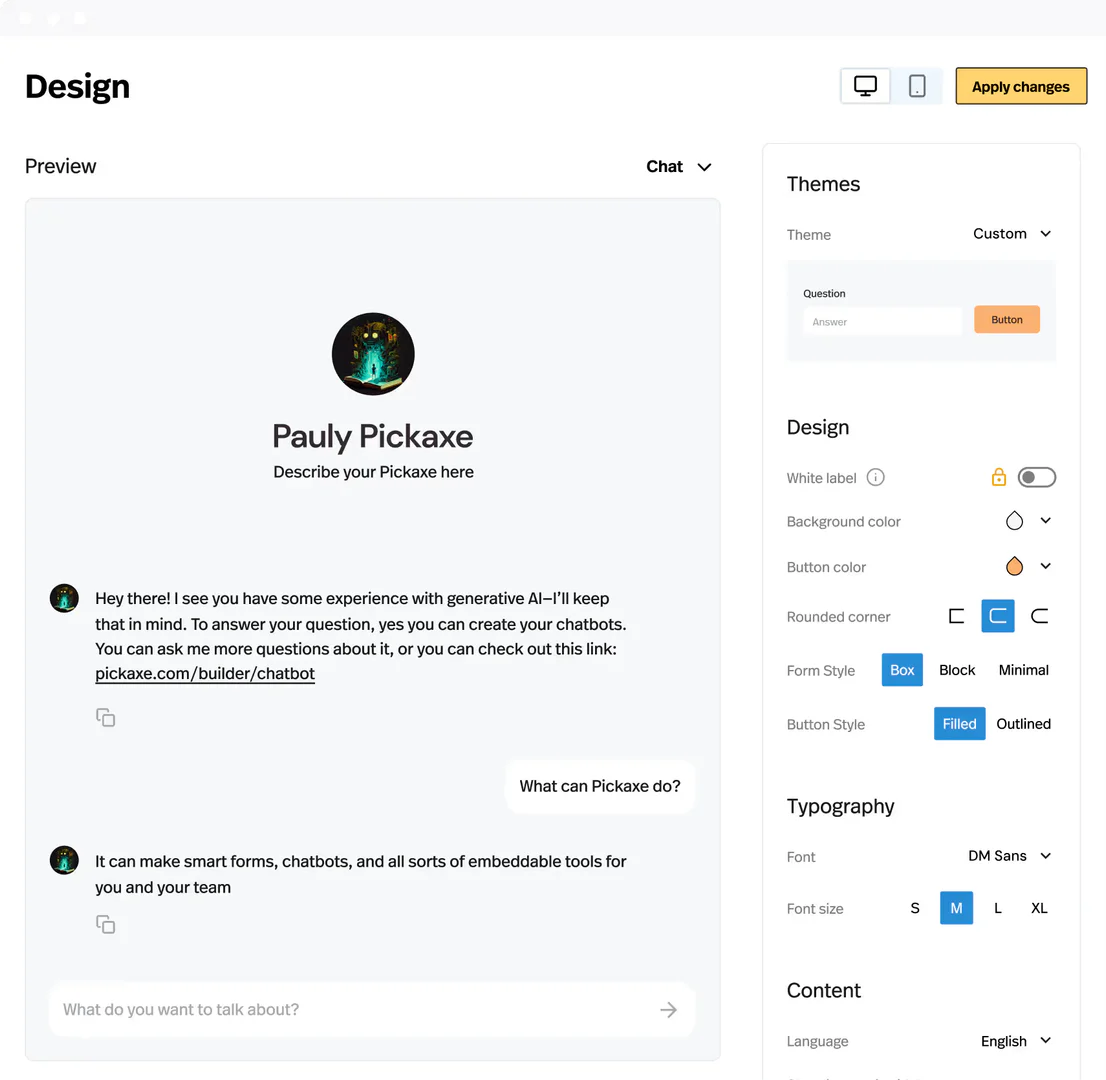Click the White label info icon
Image resolution: width=1106 pixels, height=1080 pixels.
pyautogui.click(x=875, y=477)
